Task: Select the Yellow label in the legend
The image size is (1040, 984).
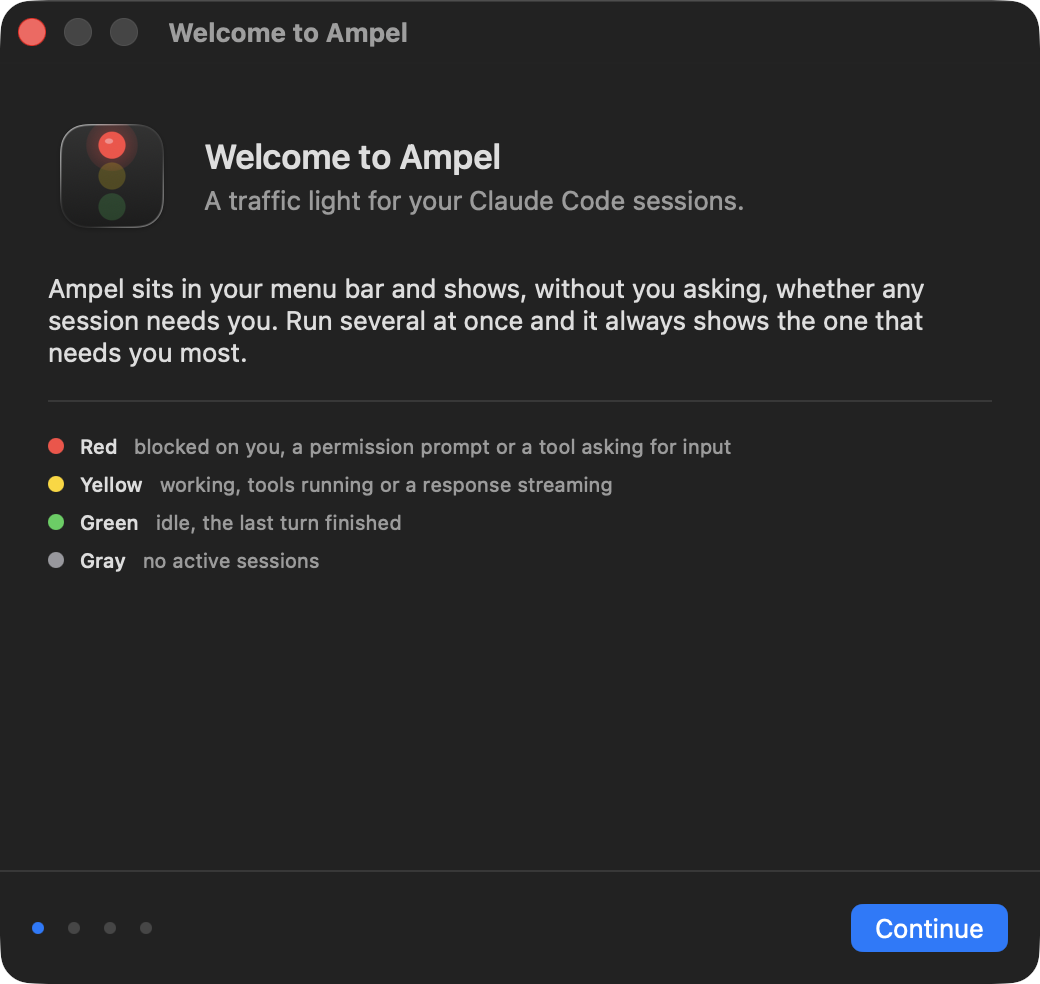Action: [111, 485]
